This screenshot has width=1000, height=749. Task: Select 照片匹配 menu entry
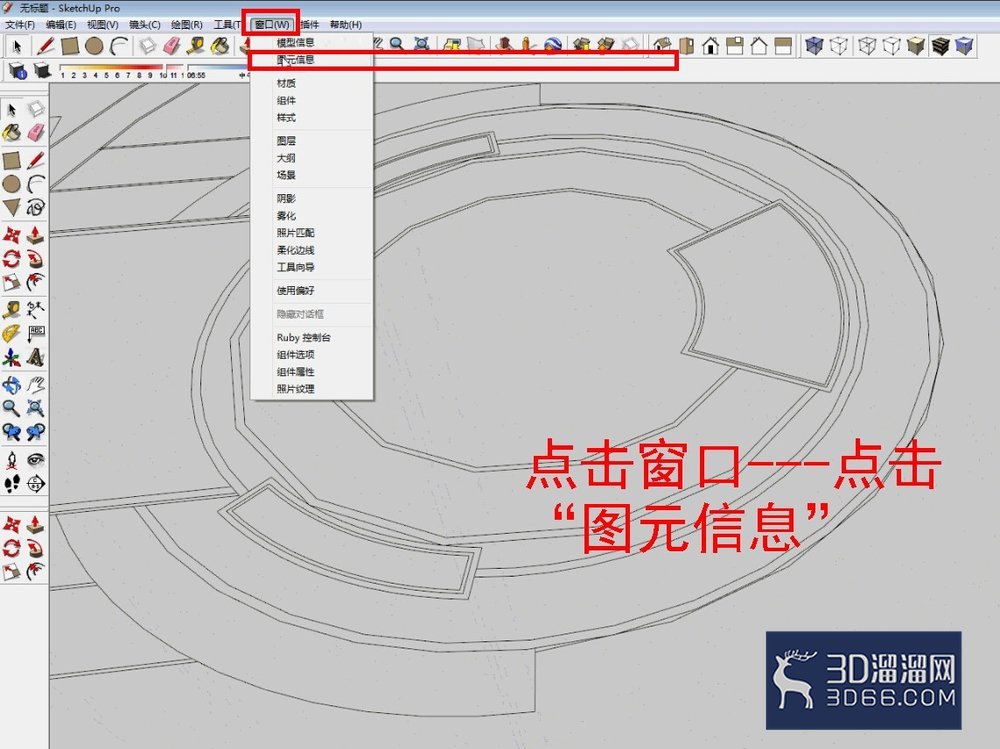(311, 233)
